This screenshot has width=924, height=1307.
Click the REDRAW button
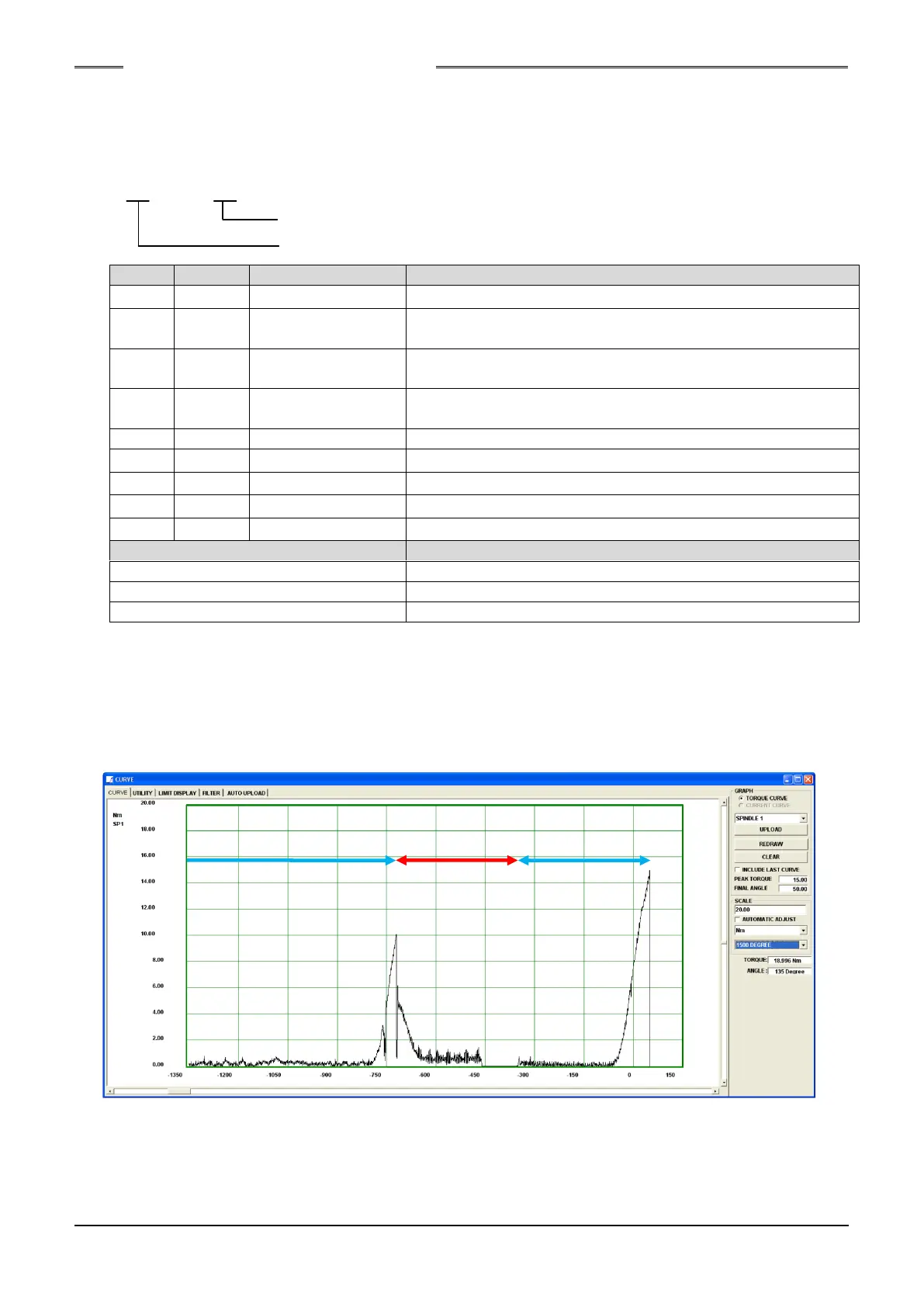point(770,844)
